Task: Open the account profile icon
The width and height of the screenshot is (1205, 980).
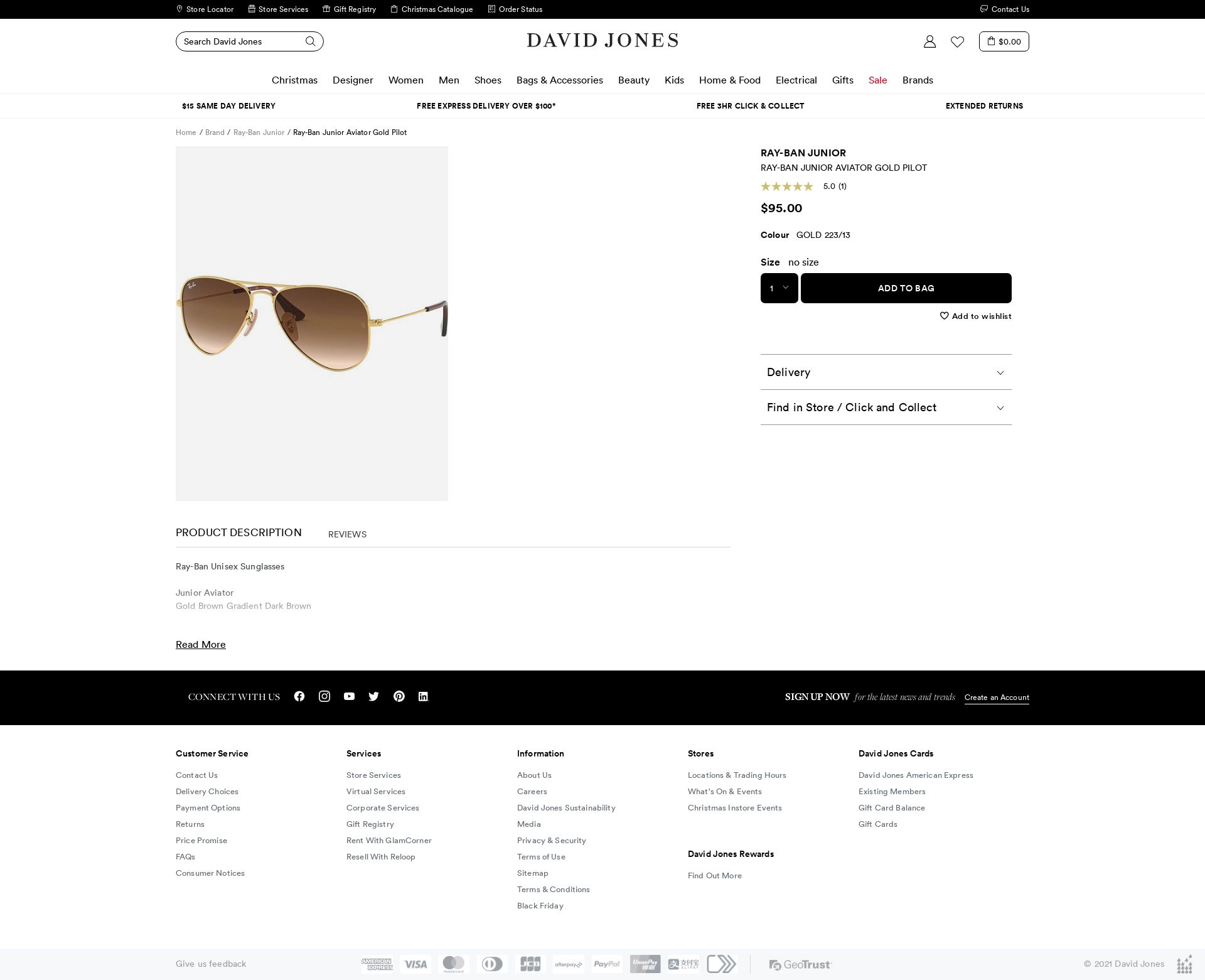Action: 929,41
